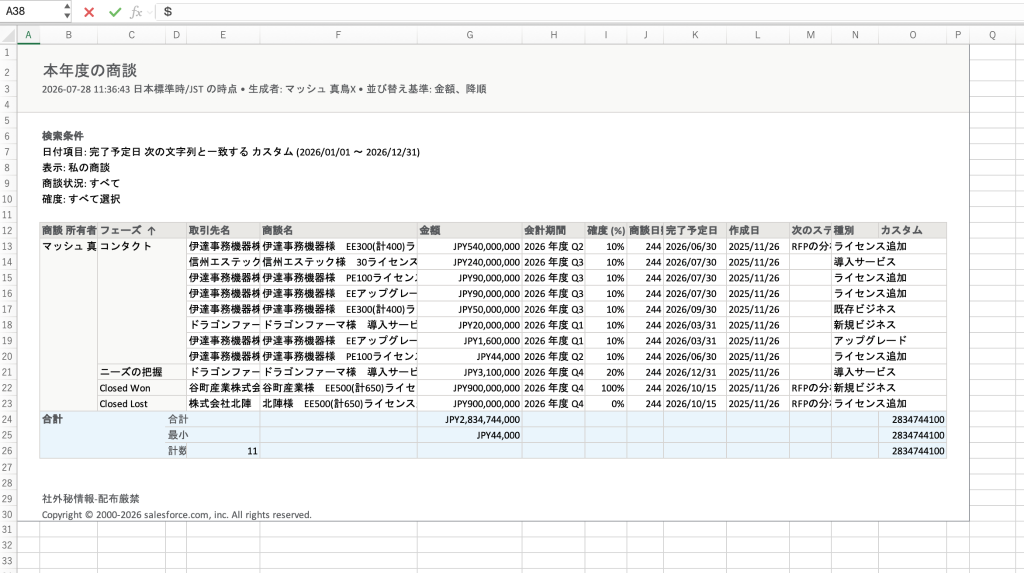Open the fx insert function button
1024x573 pixels.
pos(135,12)
